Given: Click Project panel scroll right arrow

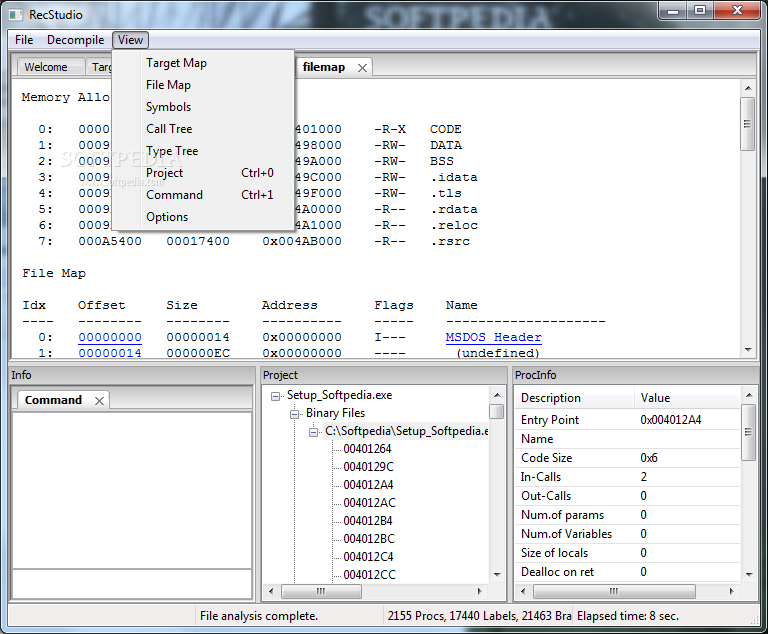Looking at the screenshot, I should [480, 591].
